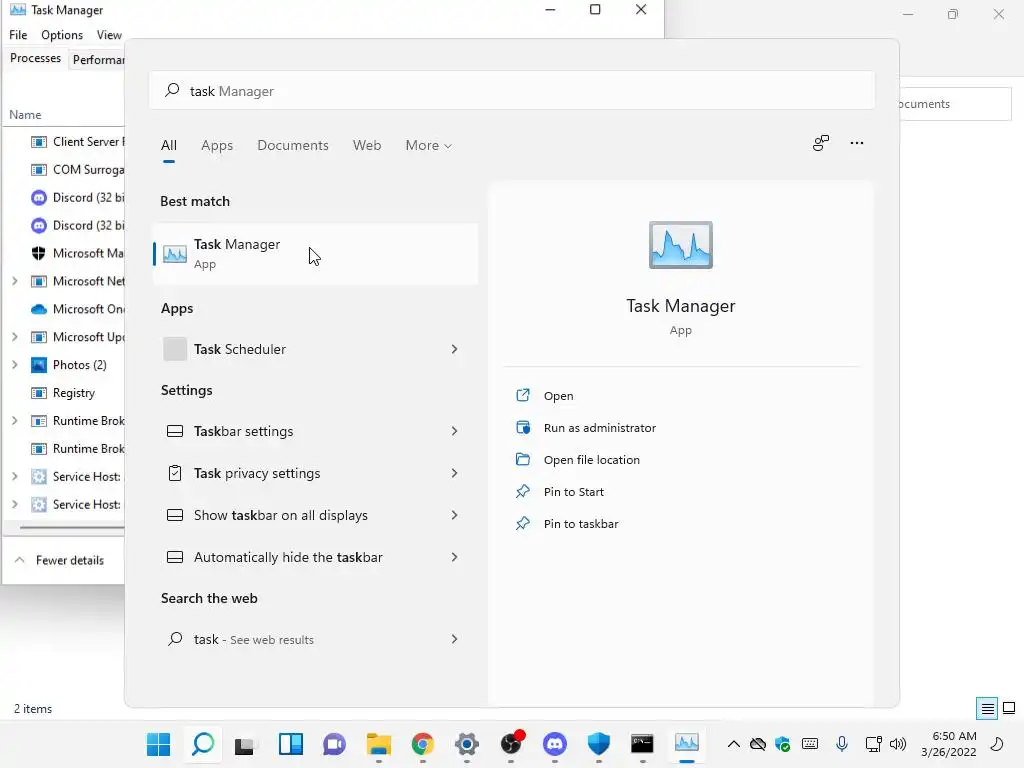Select Processes tab in Task Manager
The height and width of the screenshot is (768, 1024).
tap(35, 58)
